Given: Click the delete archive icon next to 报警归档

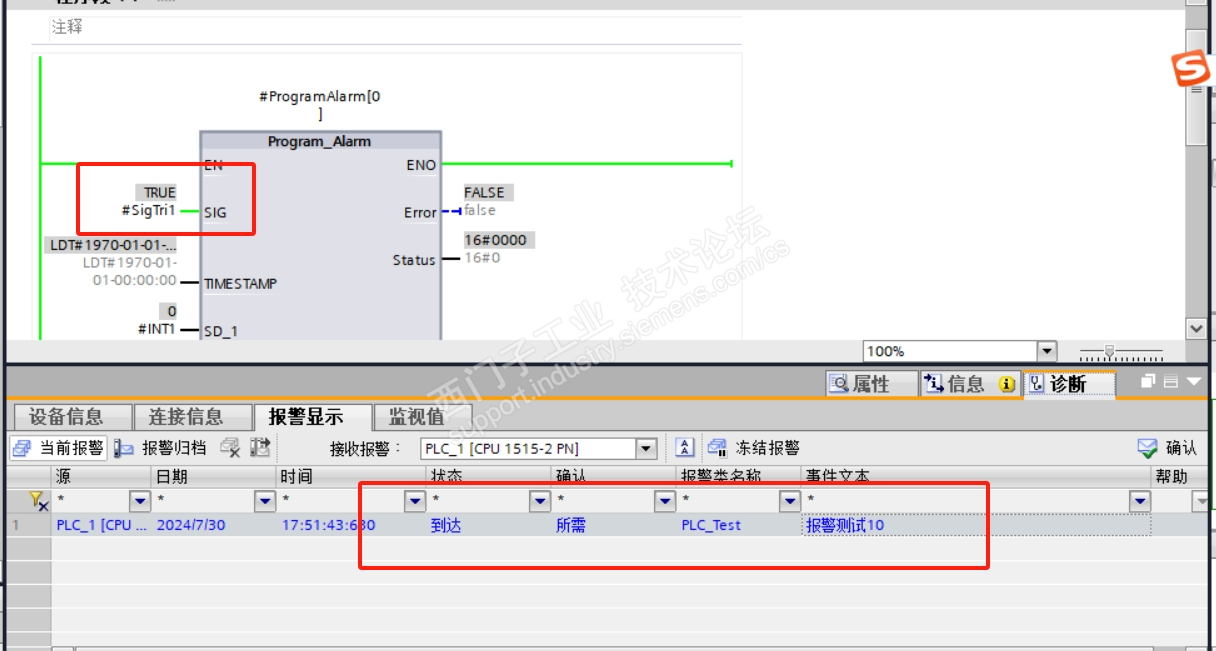Looking at the screenshot, I should tap(230, 448).
